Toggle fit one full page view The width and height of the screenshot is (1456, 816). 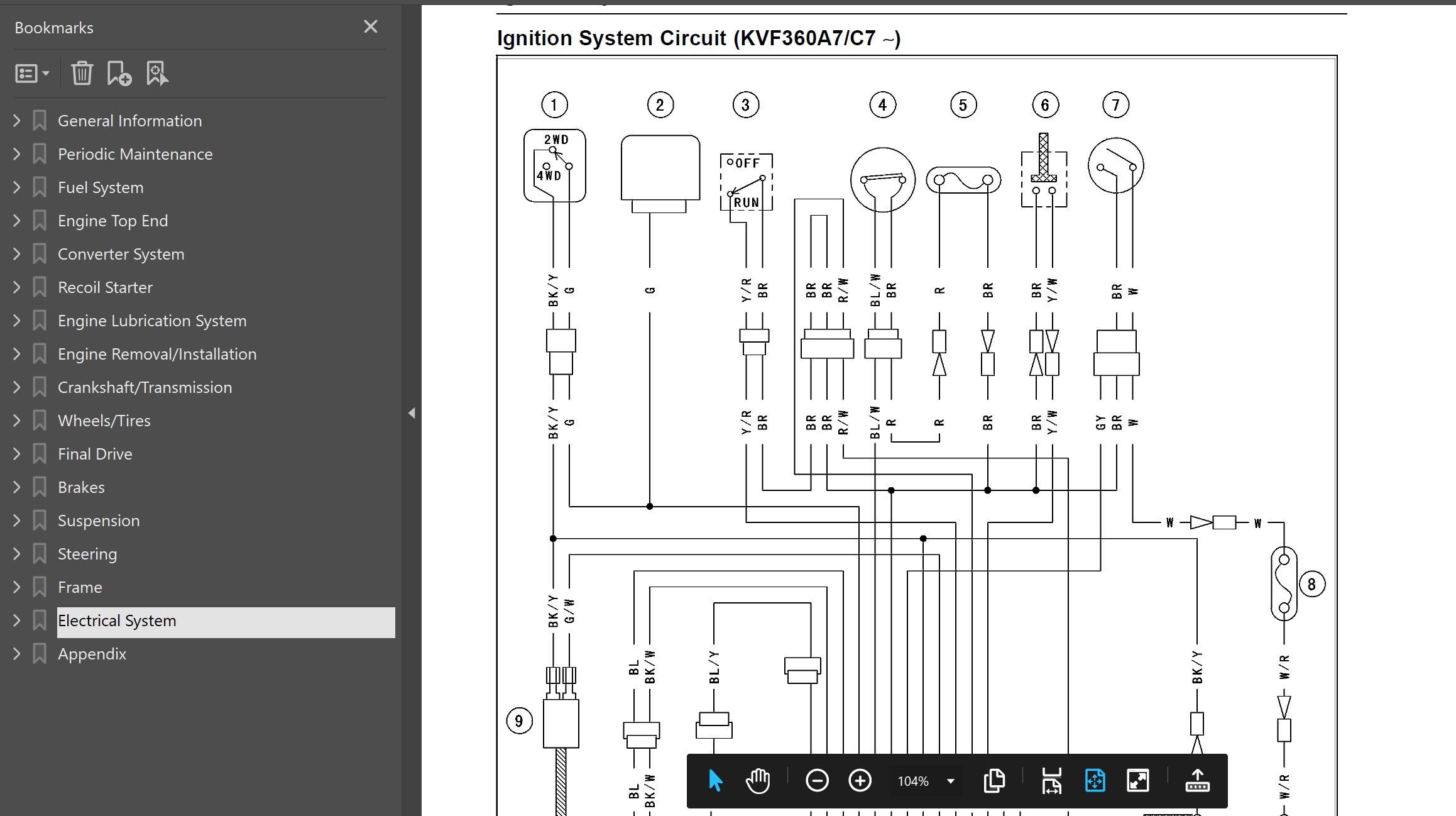(1095, 781)
